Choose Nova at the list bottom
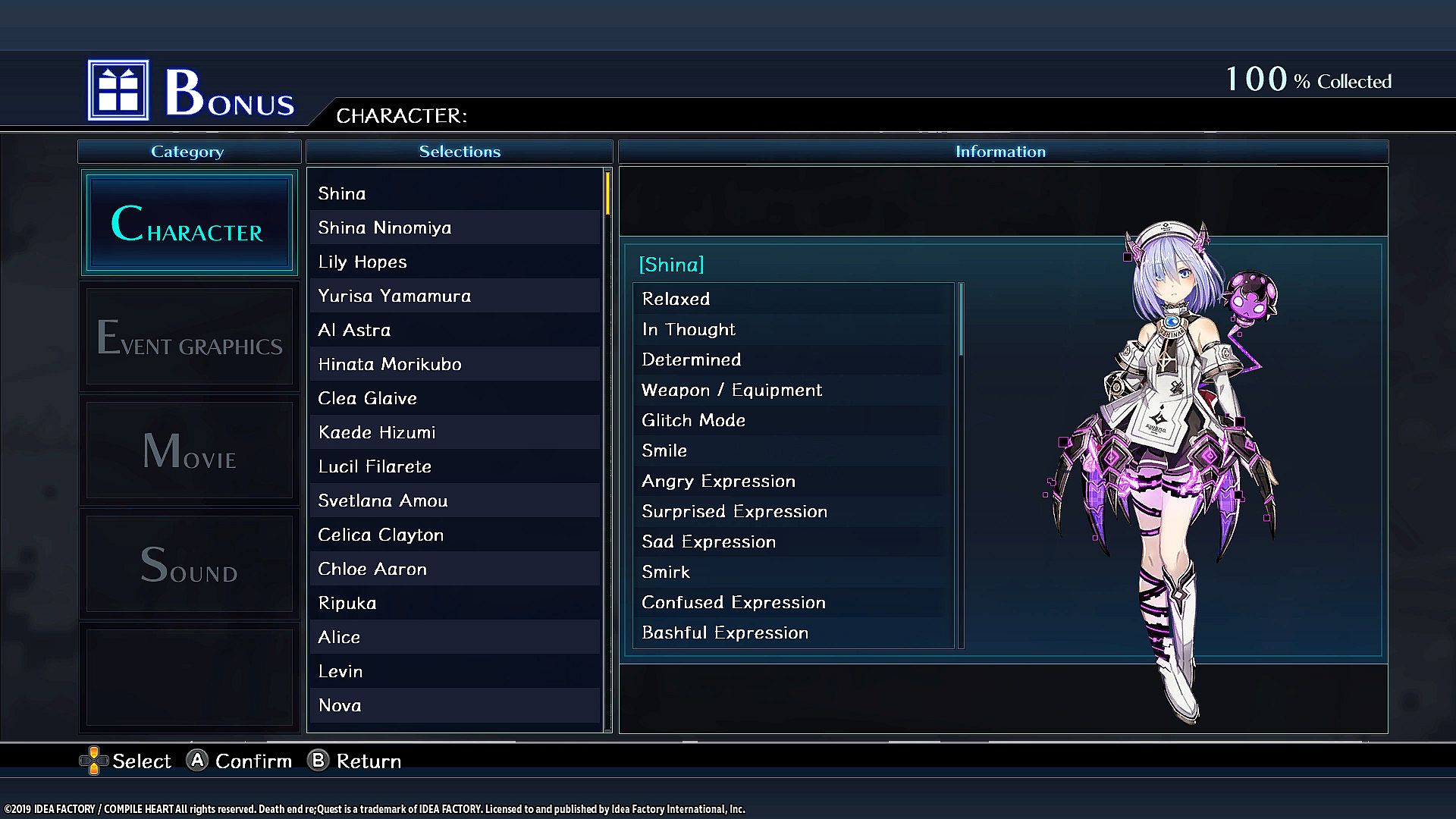The image size is (1456, 819). (x=455, y=705)
